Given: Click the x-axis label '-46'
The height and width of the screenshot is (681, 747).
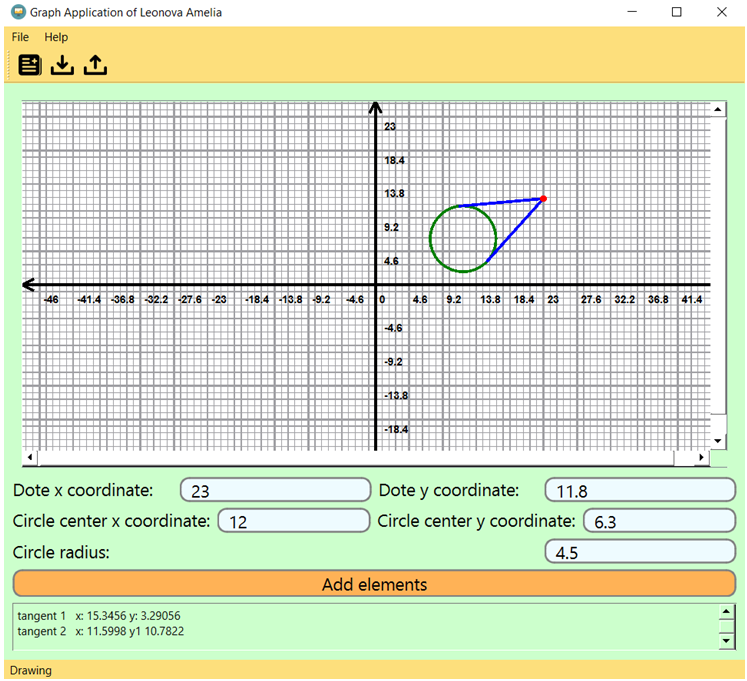Looking at the screenshot, I should [x=50, y=300].
